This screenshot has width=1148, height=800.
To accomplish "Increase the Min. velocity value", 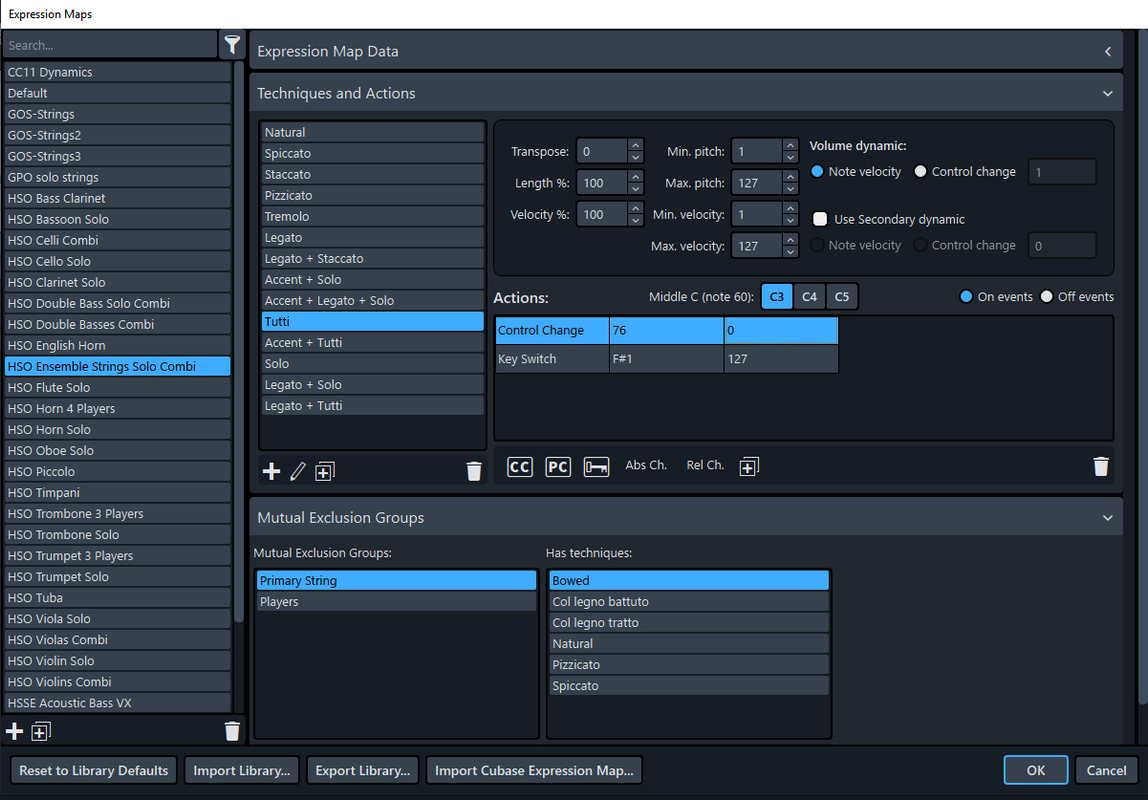I will click(790, 208).
